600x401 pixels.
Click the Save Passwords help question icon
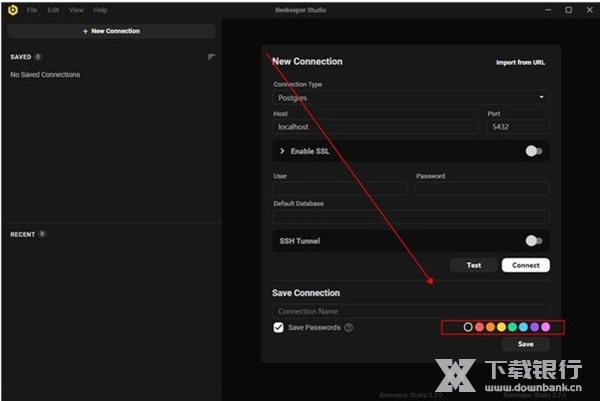coord(349,327)
